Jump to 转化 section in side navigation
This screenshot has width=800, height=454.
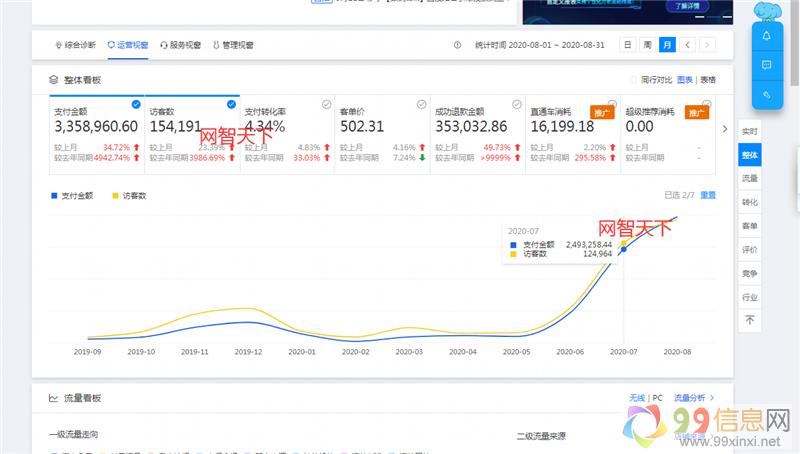coord(749,202)
